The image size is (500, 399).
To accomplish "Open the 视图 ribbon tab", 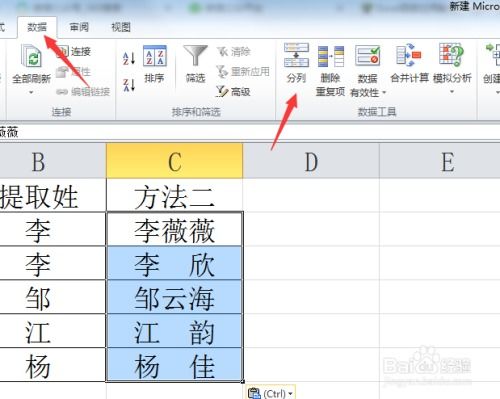I will point(121,27).
